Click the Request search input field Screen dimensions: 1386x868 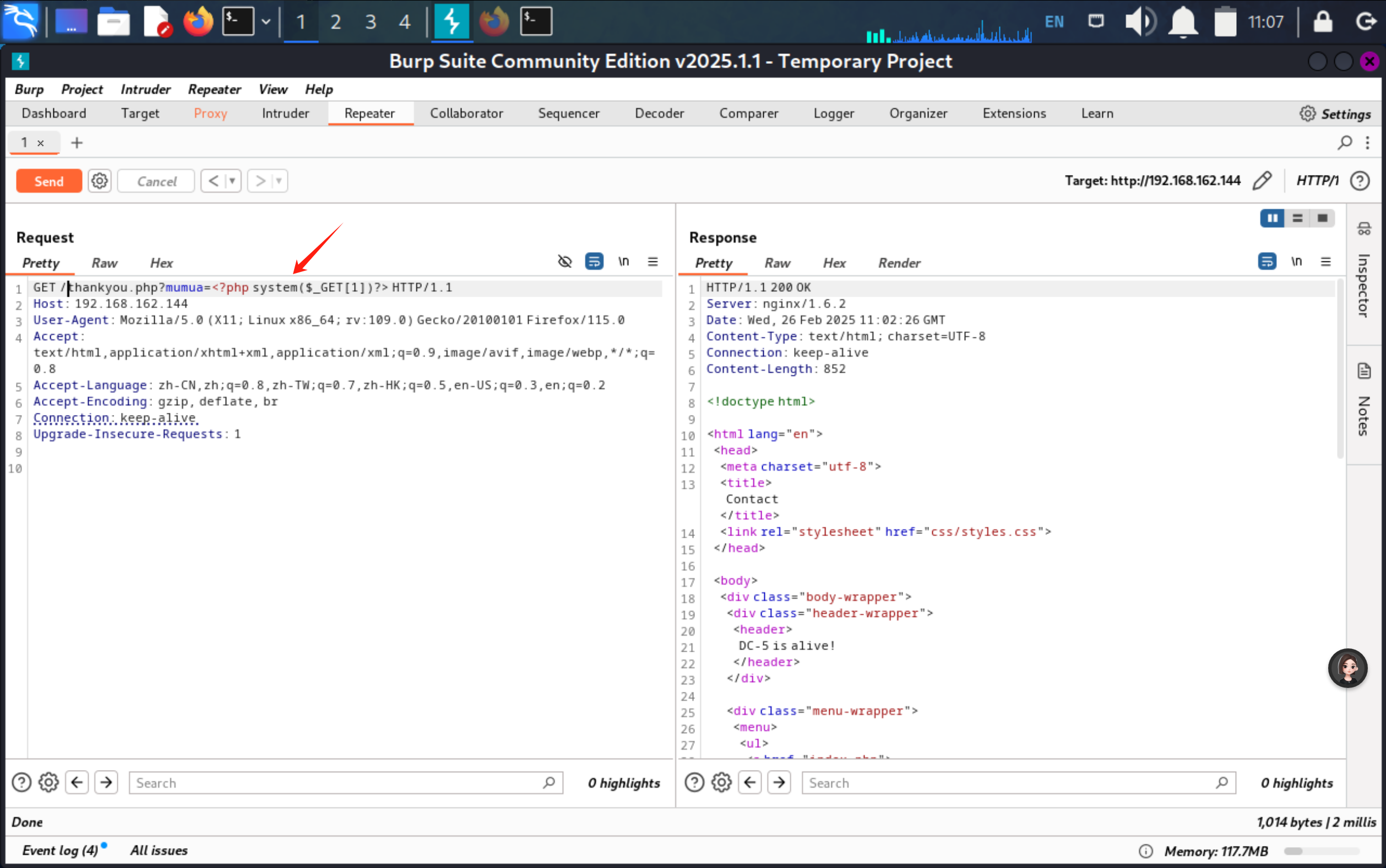(339, 783)
